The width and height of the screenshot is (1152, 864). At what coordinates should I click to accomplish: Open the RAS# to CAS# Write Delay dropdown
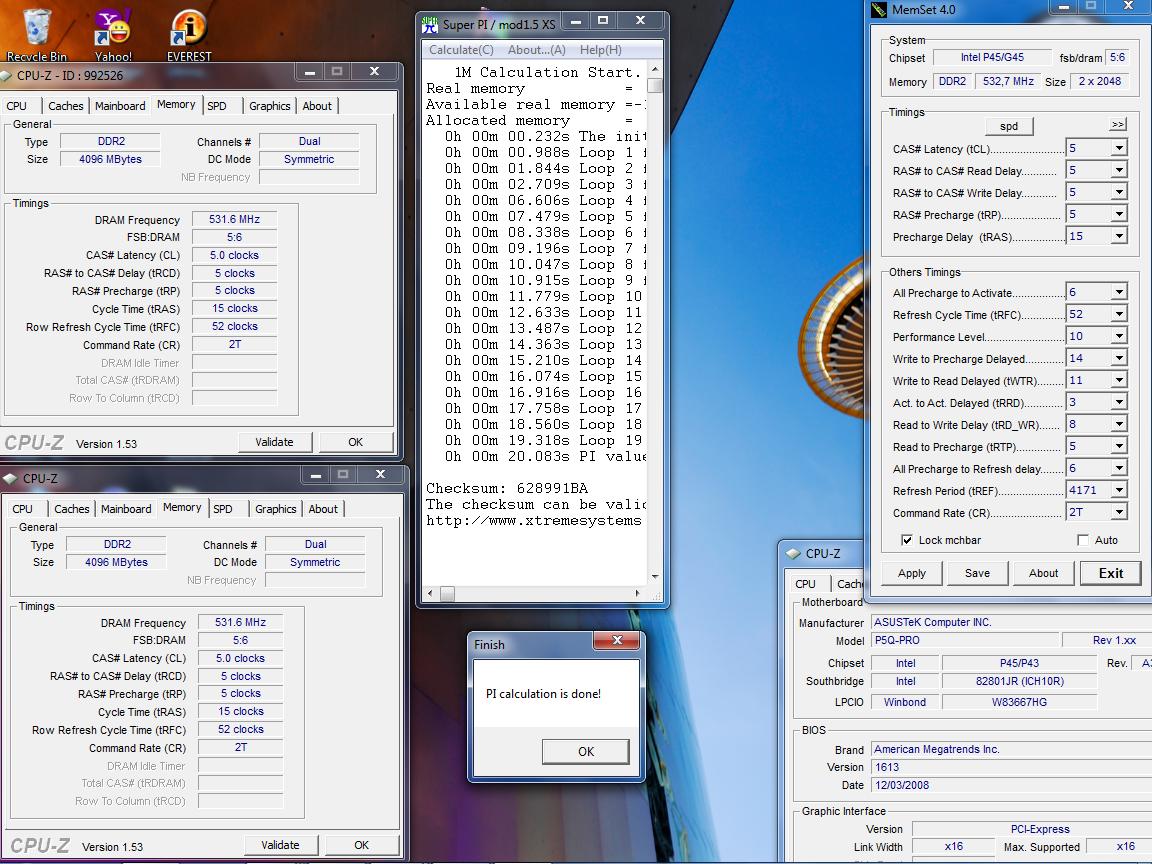coord(1118,192)
